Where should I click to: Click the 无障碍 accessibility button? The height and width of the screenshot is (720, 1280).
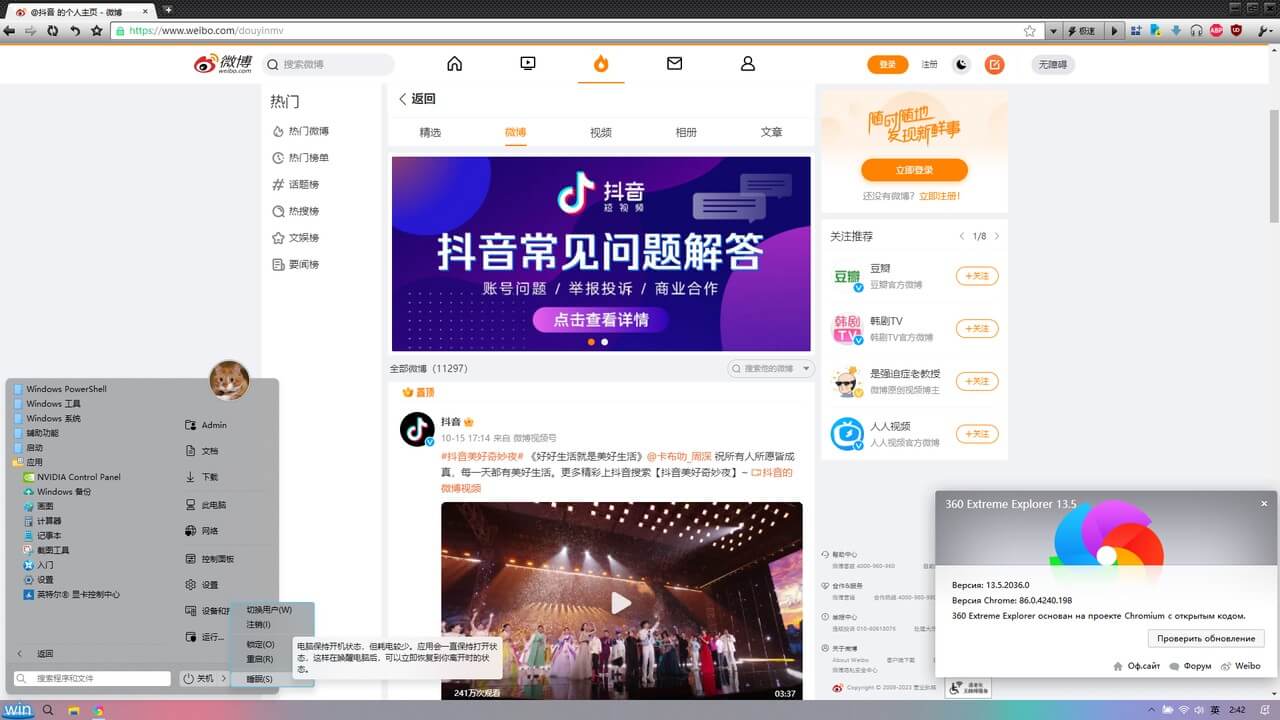[1053, 64]
